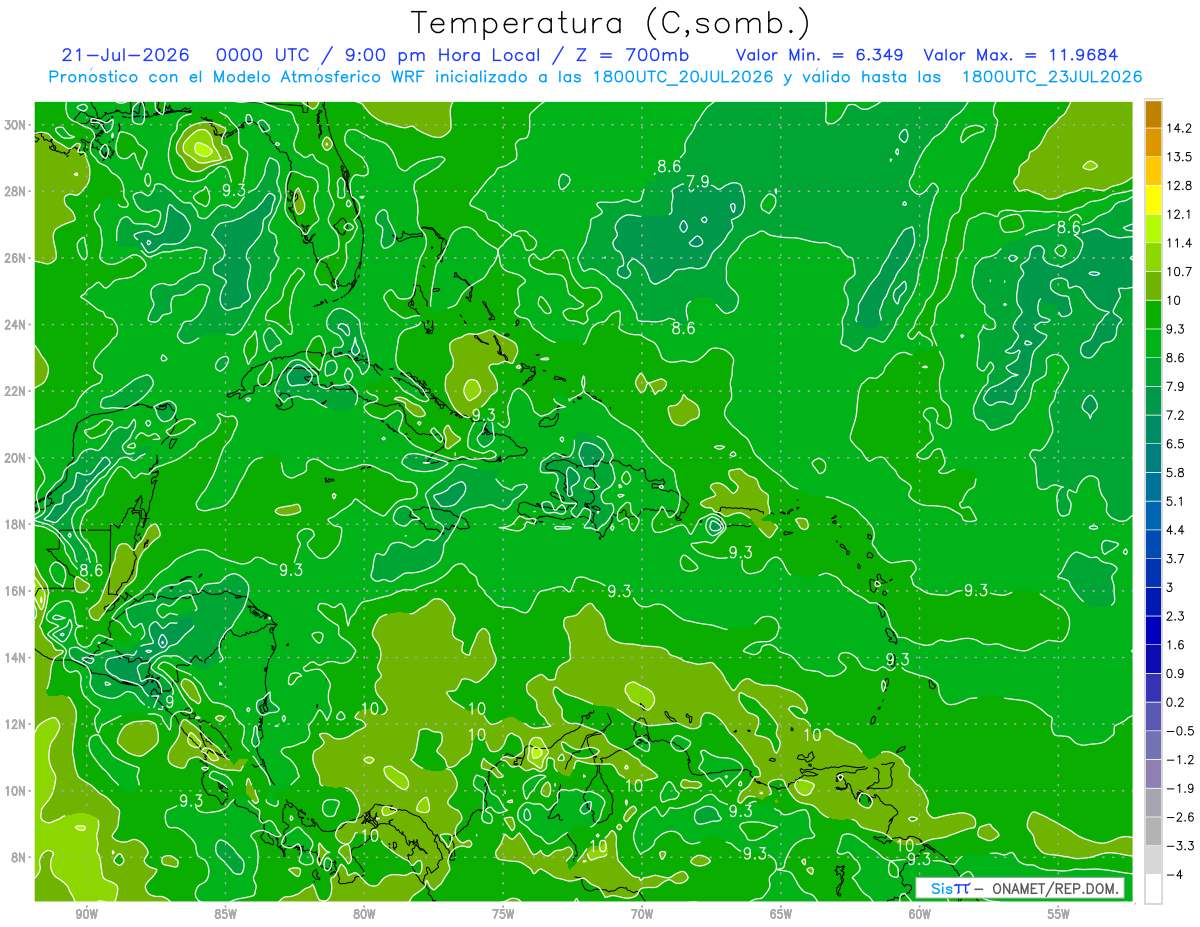Image resolution: width=1200 pixels, height=927 pixels.
Task: Click the '5.8' legend label
Action: (x=1176, y=472)
